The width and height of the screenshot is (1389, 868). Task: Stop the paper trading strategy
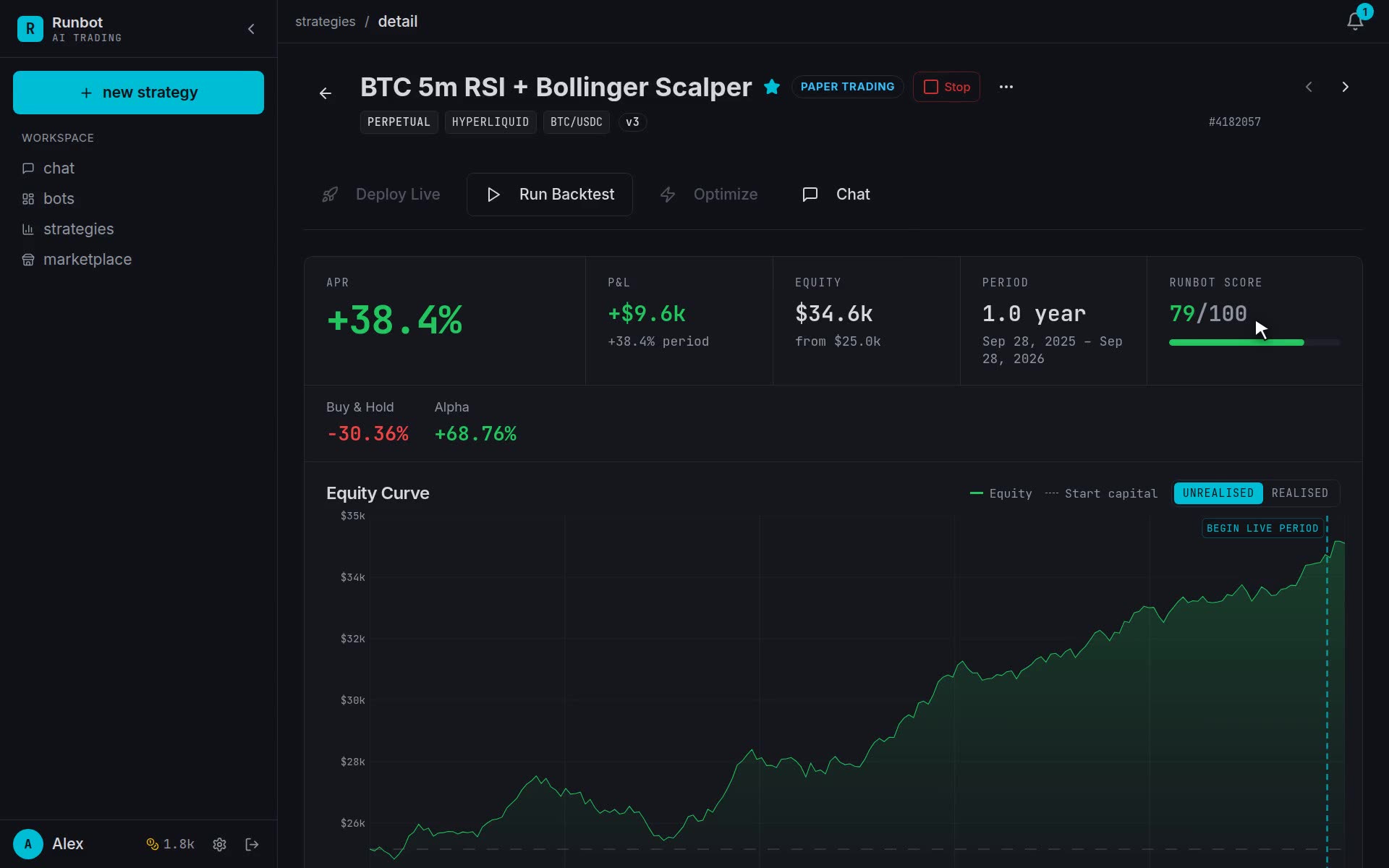click(946, 87)
